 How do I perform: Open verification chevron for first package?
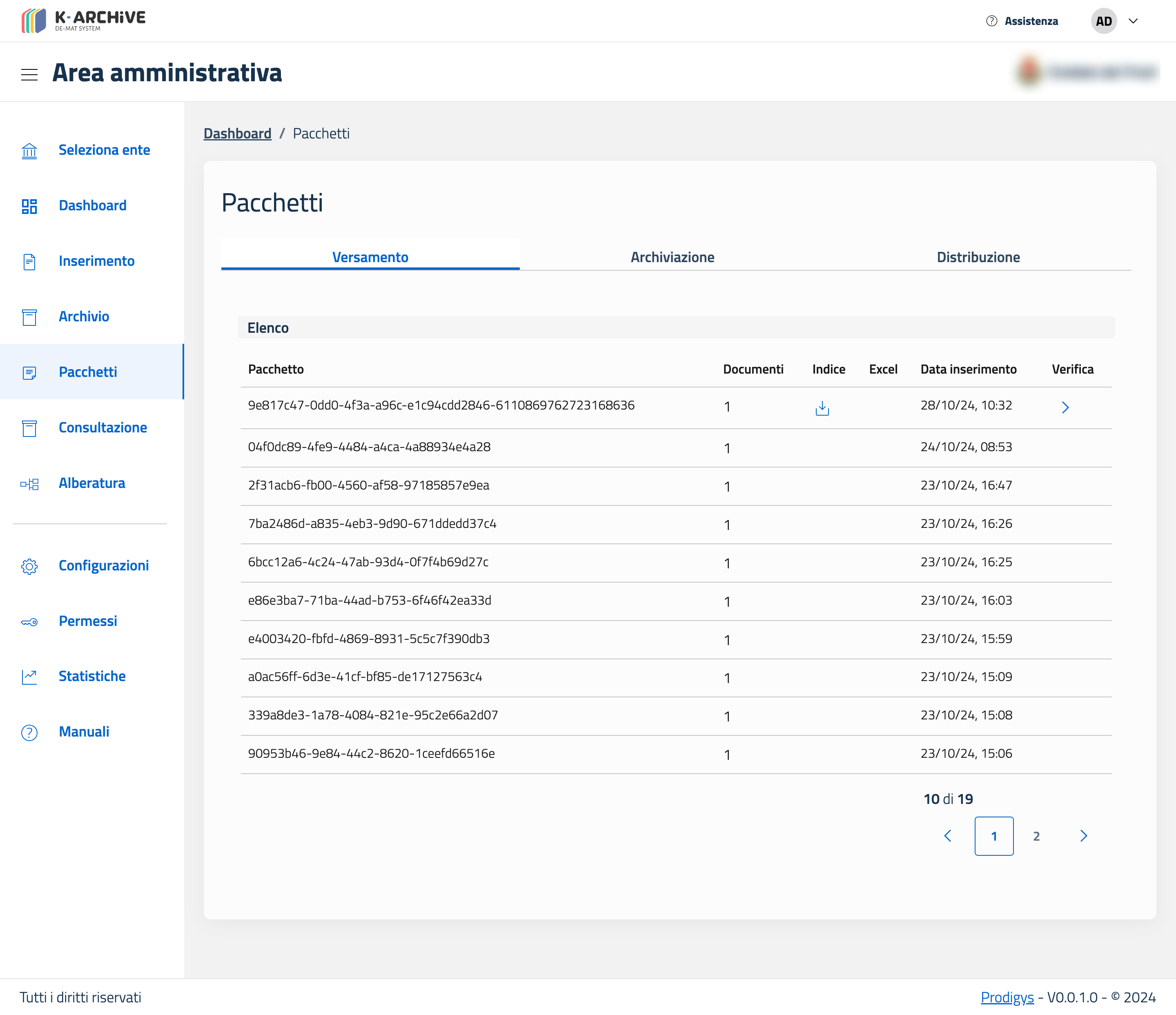click(x=1065, y=407)
